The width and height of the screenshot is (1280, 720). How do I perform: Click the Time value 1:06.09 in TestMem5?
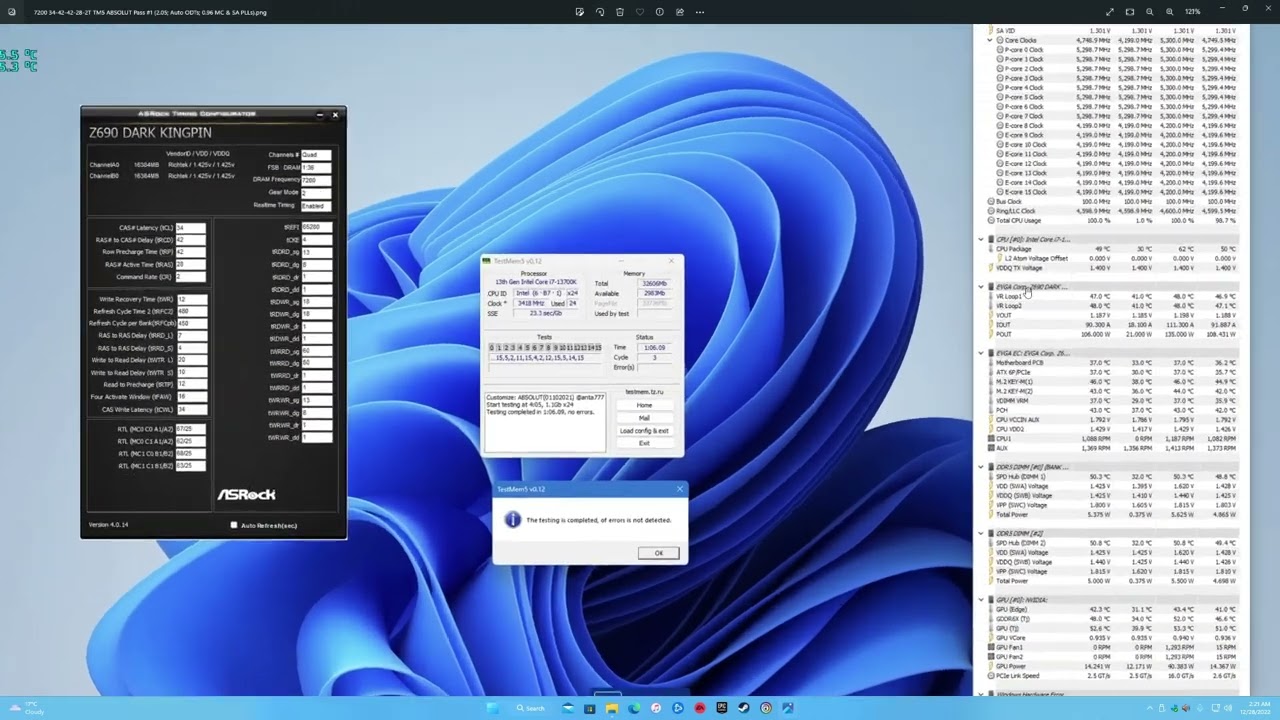click(655, 348)
